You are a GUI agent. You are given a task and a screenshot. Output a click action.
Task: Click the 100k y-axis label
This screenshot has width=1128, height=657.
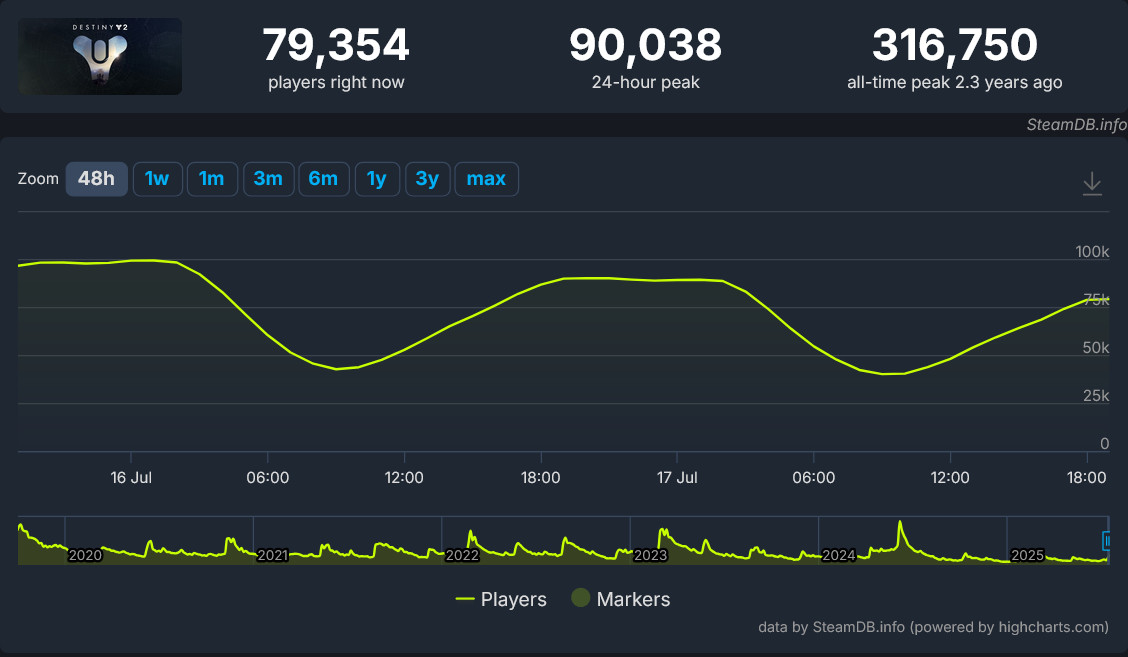[1092, 252]
